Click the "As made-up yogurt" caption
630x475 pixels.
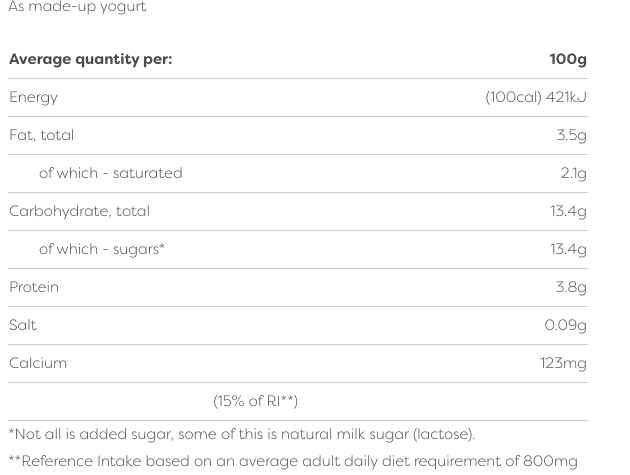77,7
